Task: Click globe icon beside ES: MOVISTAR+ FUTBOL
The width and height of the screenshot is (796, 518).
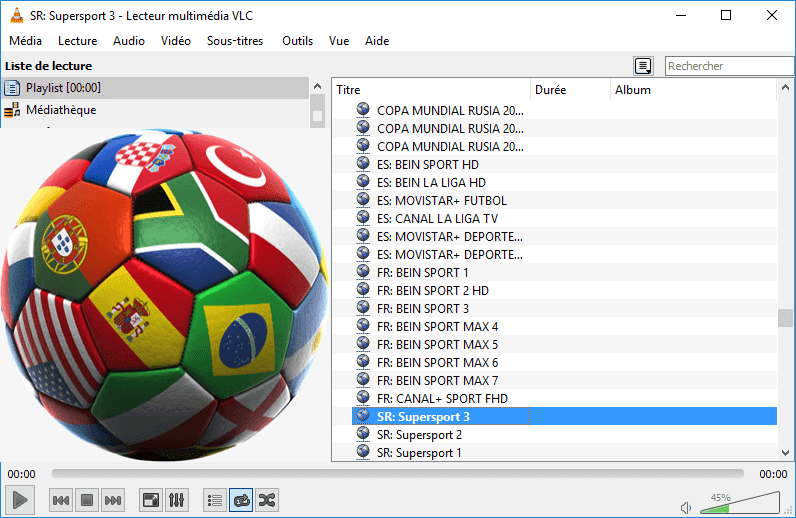Action: [363, 200]
